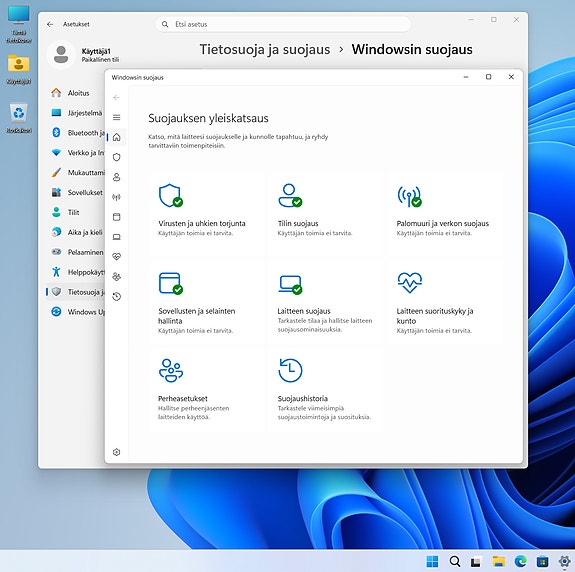This screenshot has height=572, width=575.
Task: Open Windows Start menu on taskbar
Action: click(x=433, y=561)
